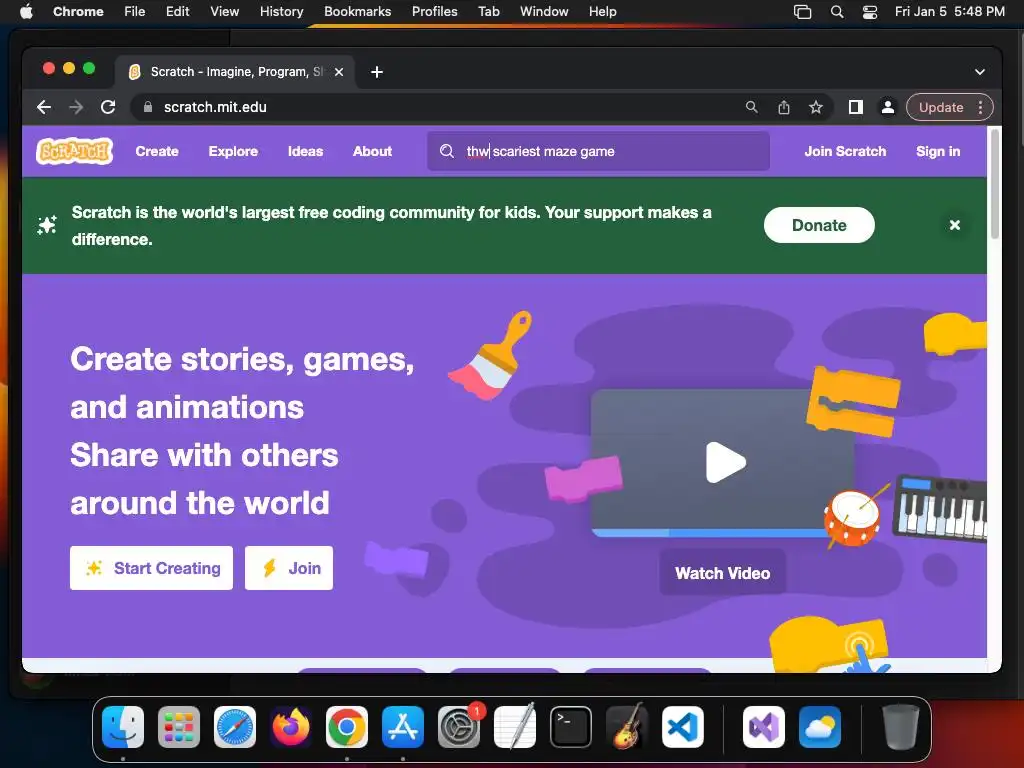Click Sign in link
The height and width of the screenshot is (768, 1024).
[938, 151]
